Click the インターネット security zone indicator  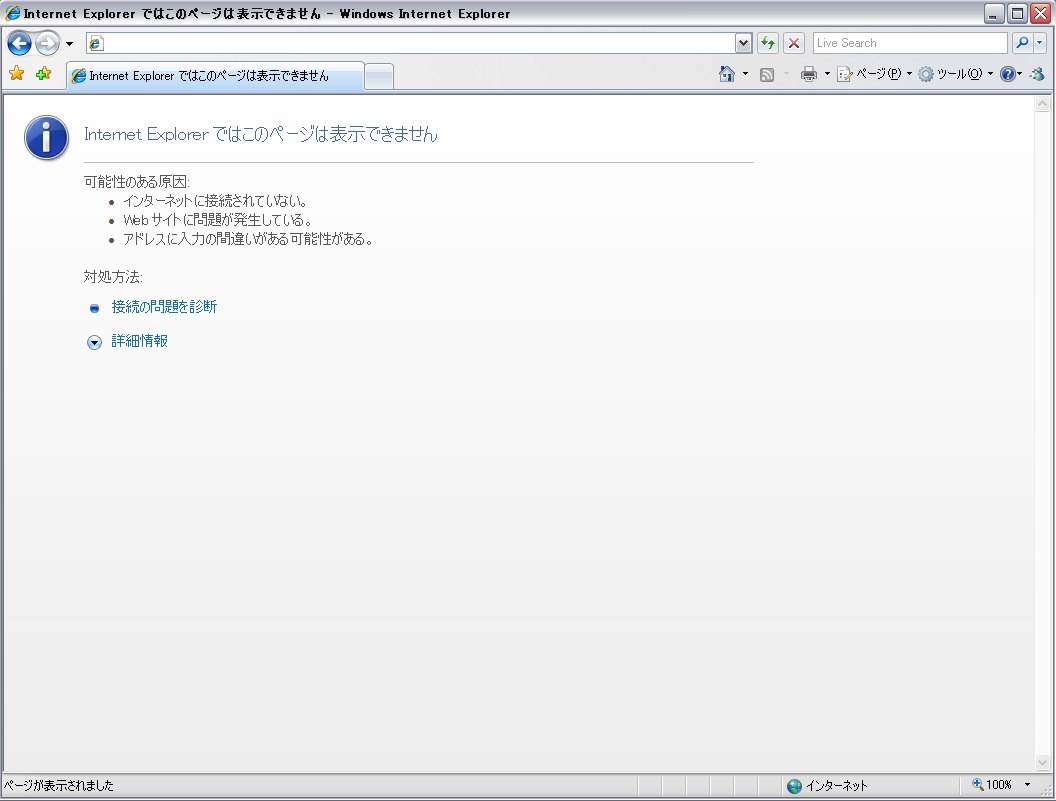pyautogui.click(x=827, y=786)
